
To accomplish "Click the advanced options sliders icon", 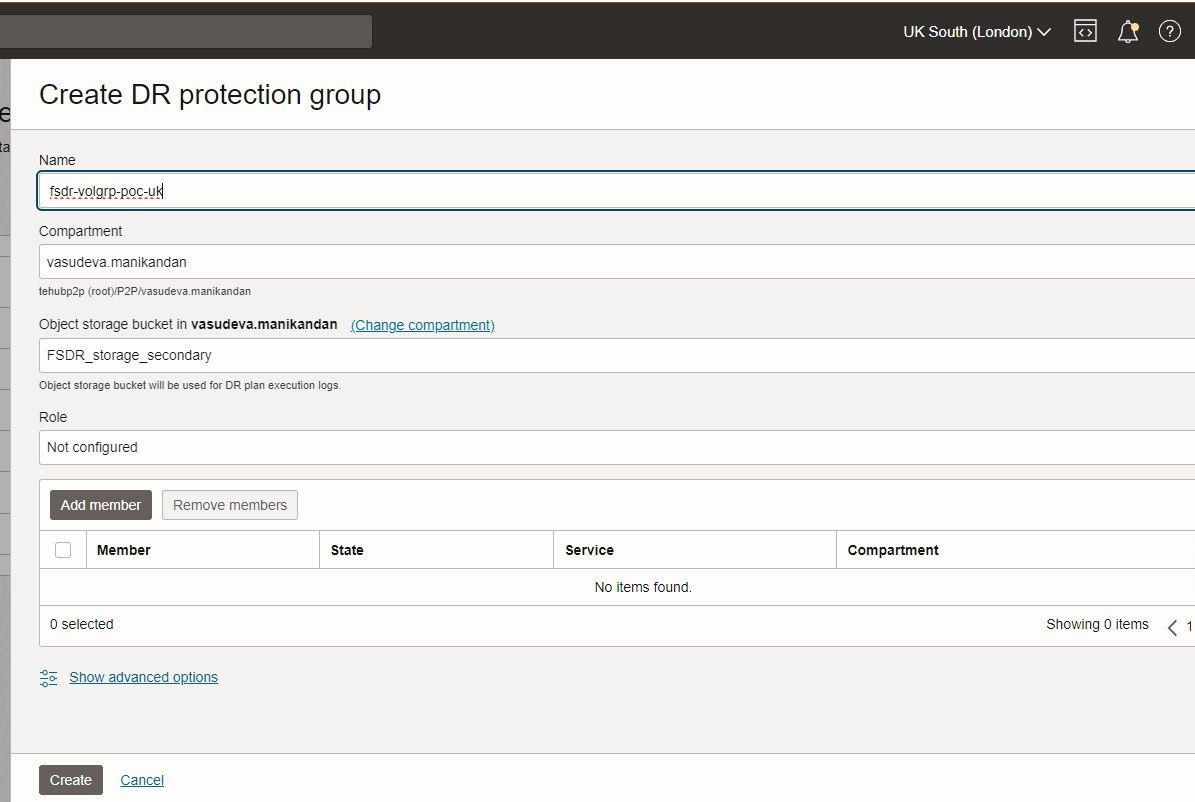I will (x=49, y=678).
